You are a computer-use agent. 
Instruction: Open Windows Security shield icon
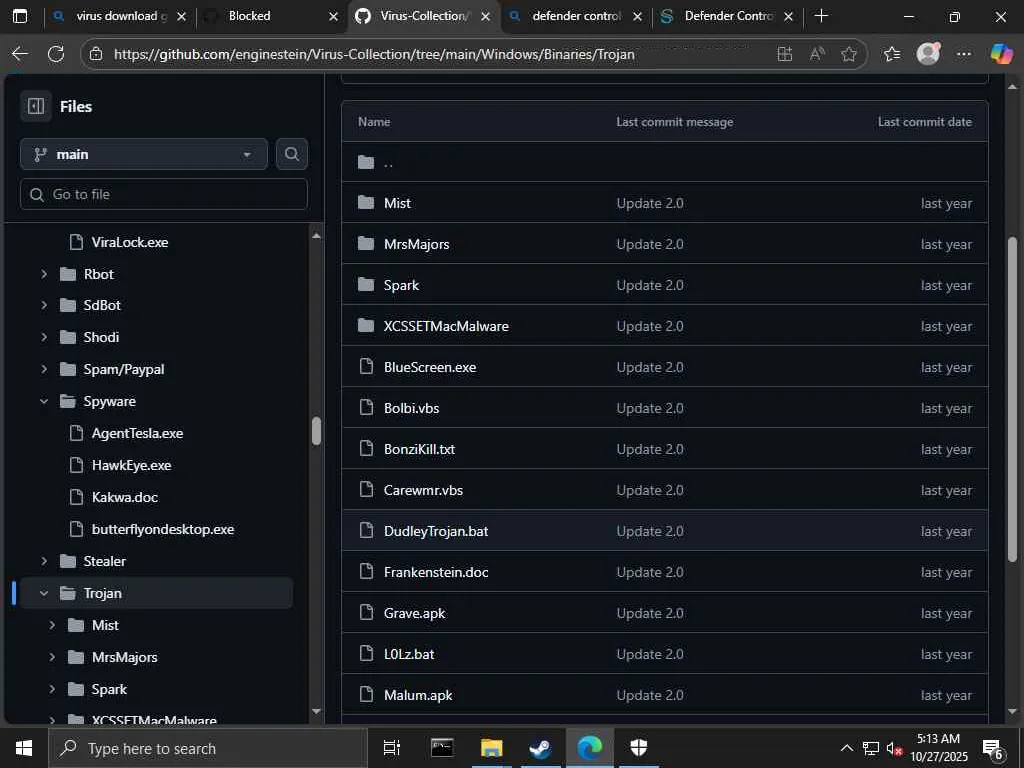click(638, 748)
